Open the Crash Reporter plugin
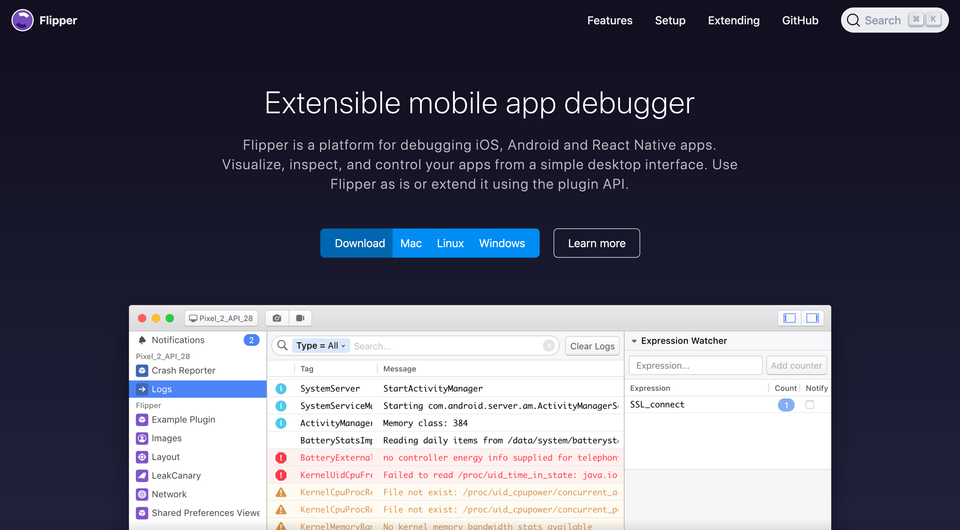 (x=198, y=370)
